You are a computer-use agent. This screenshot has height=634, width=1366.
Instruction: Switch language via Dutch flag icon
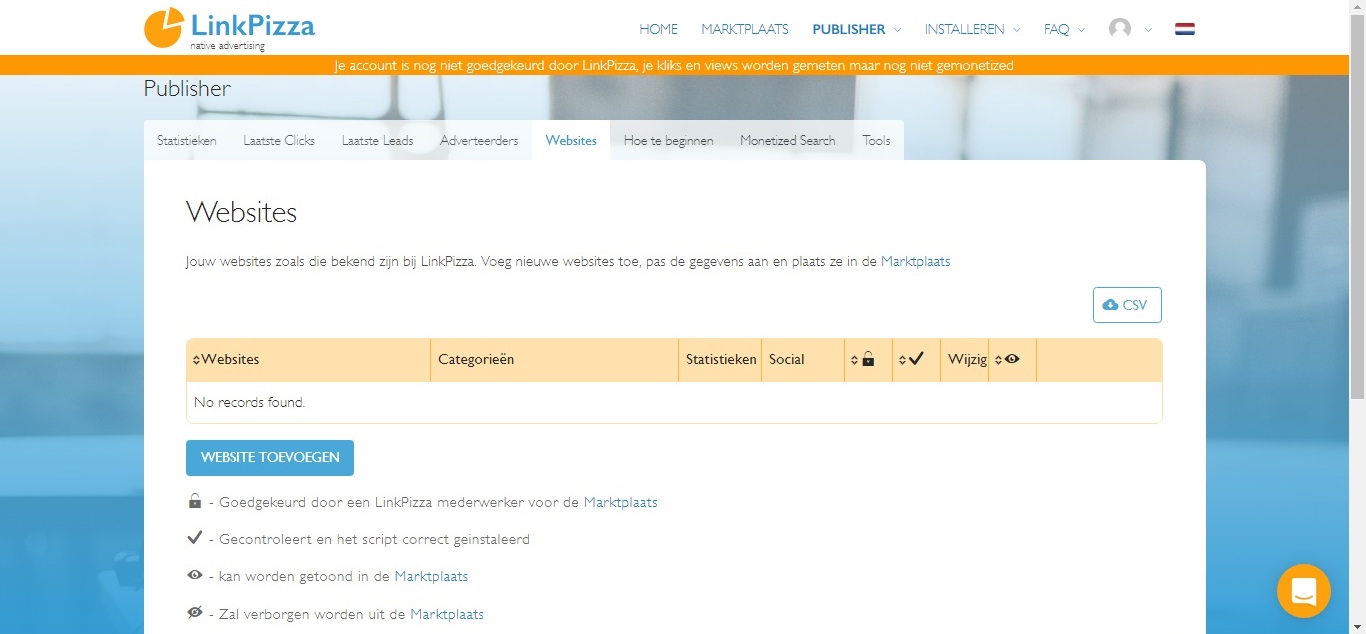[1185, 29]
